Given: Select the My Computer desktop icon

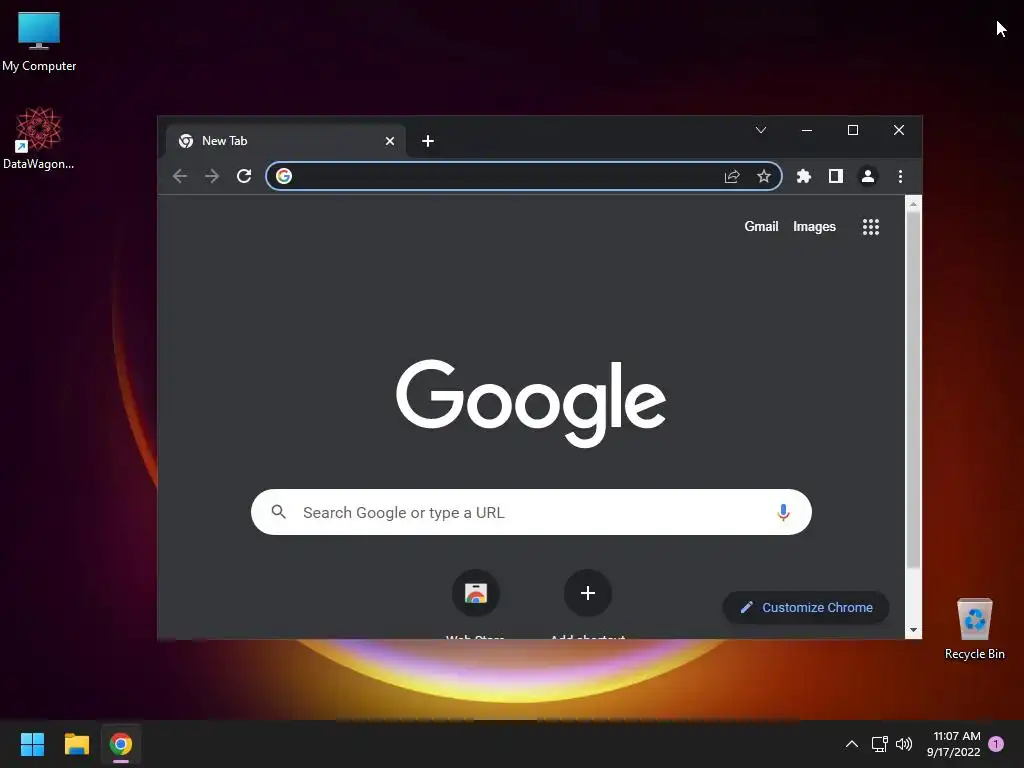Looking at the screenshot, I should 39,42.
